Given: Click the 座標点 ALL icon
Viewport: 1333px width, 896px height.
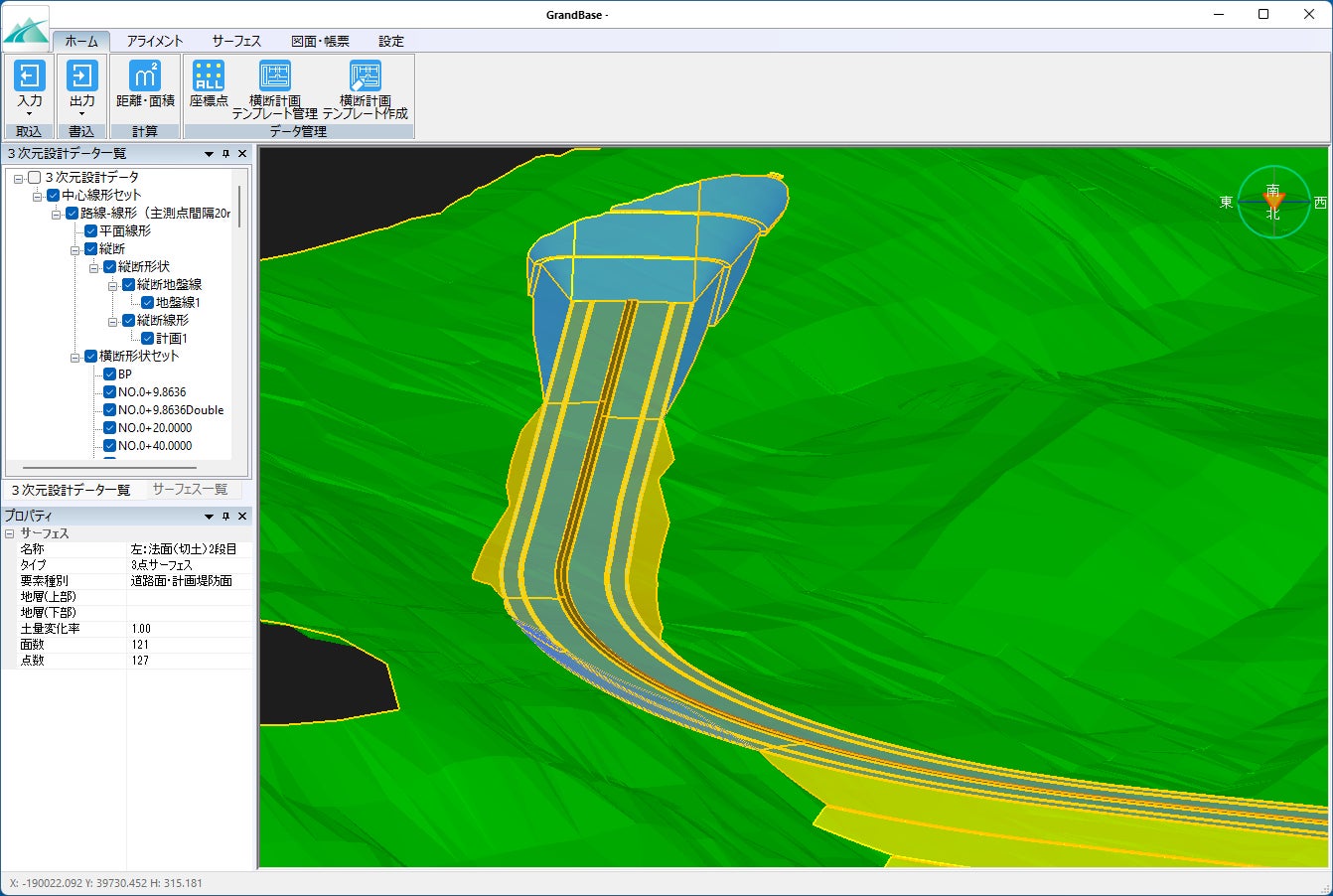Looking at the screenshot, I should (209, 76).
